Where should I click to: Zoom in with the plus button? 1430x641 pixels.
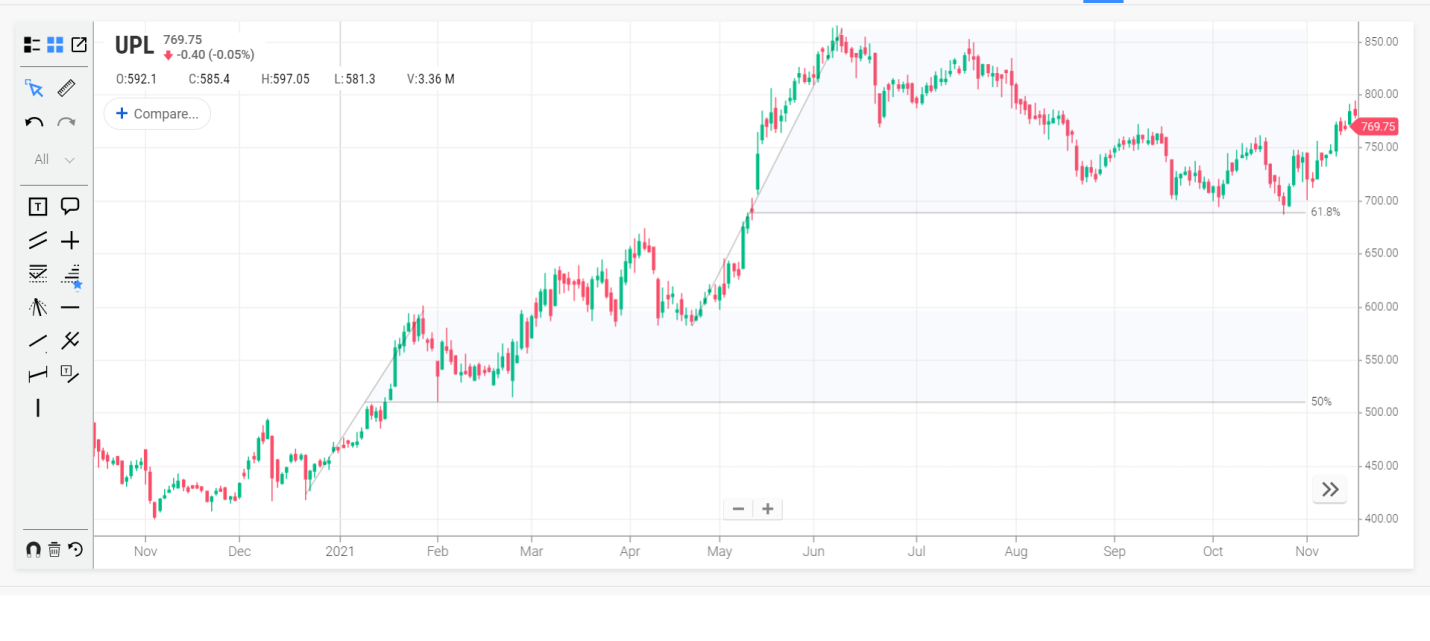[768, 509]
